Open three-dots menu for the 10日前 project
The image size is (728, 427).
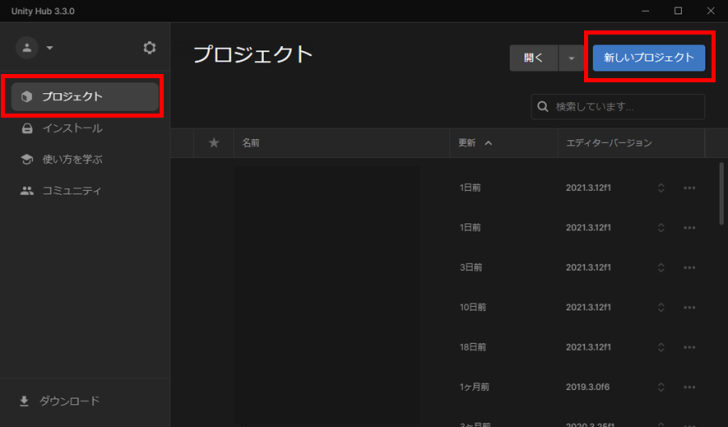[689, 307]
